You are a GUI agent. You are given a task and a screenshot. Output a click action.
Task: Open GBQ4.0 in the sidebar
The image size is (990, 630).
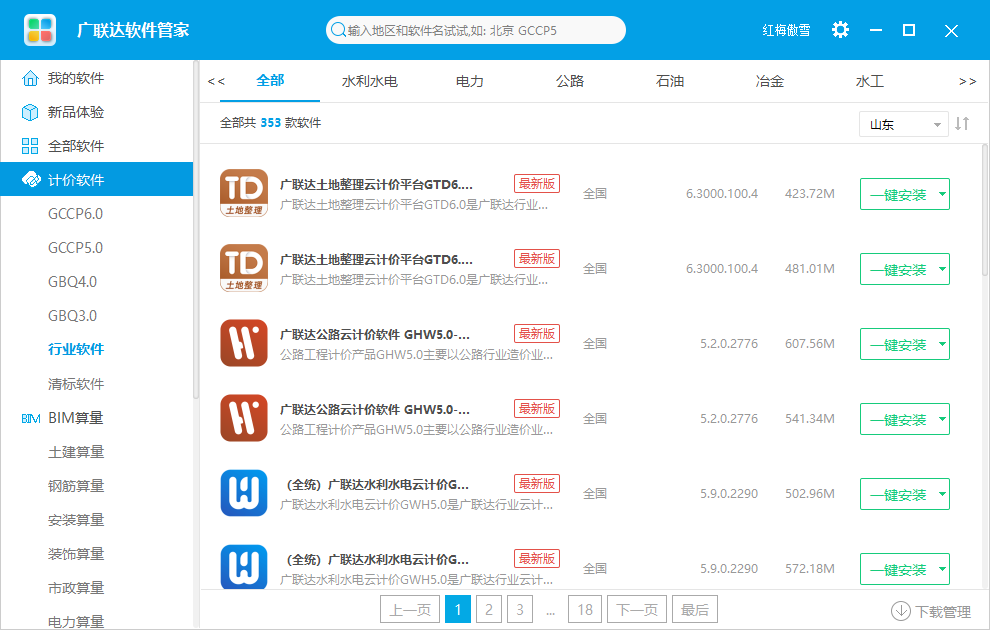[73, 282]
